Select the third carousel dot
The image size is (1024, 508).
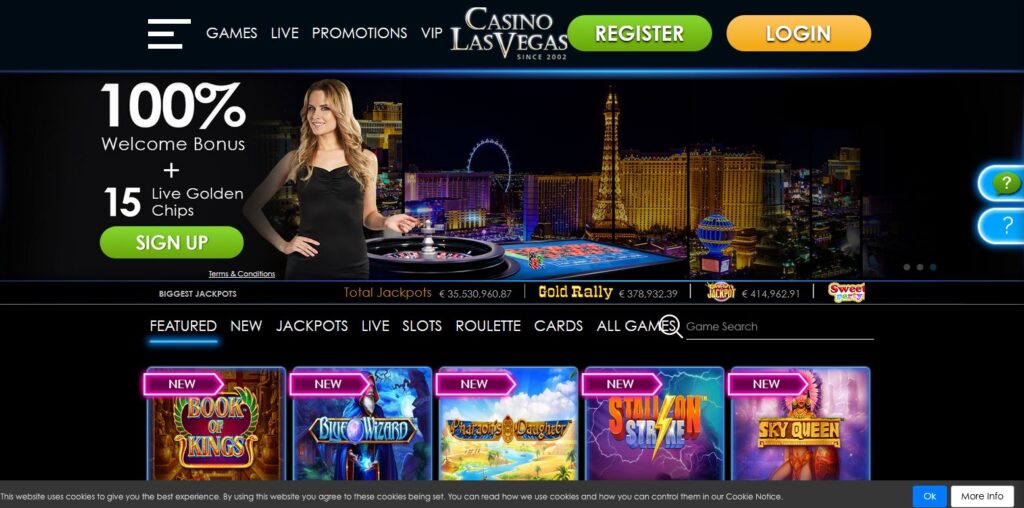pyautogui.click(x=933, y=267)
